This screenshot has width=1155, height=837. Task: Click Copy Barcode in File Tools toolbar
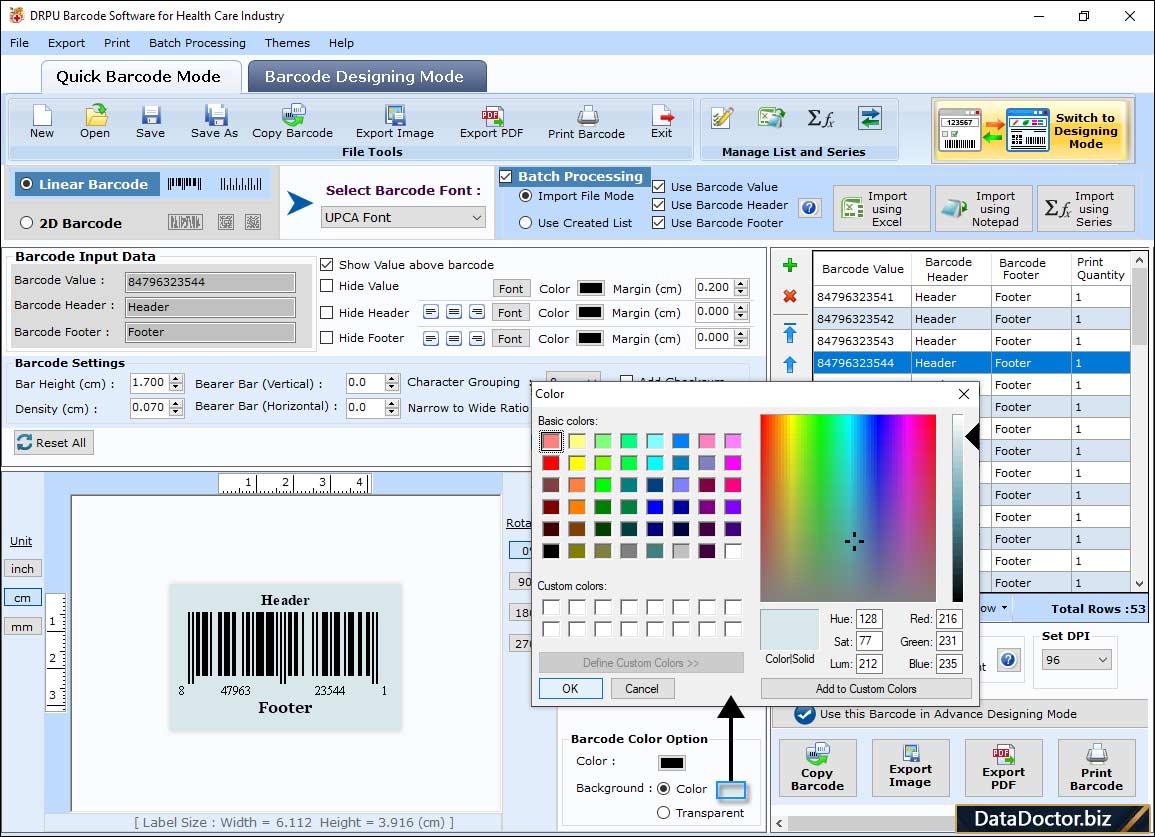click(293, 122)
